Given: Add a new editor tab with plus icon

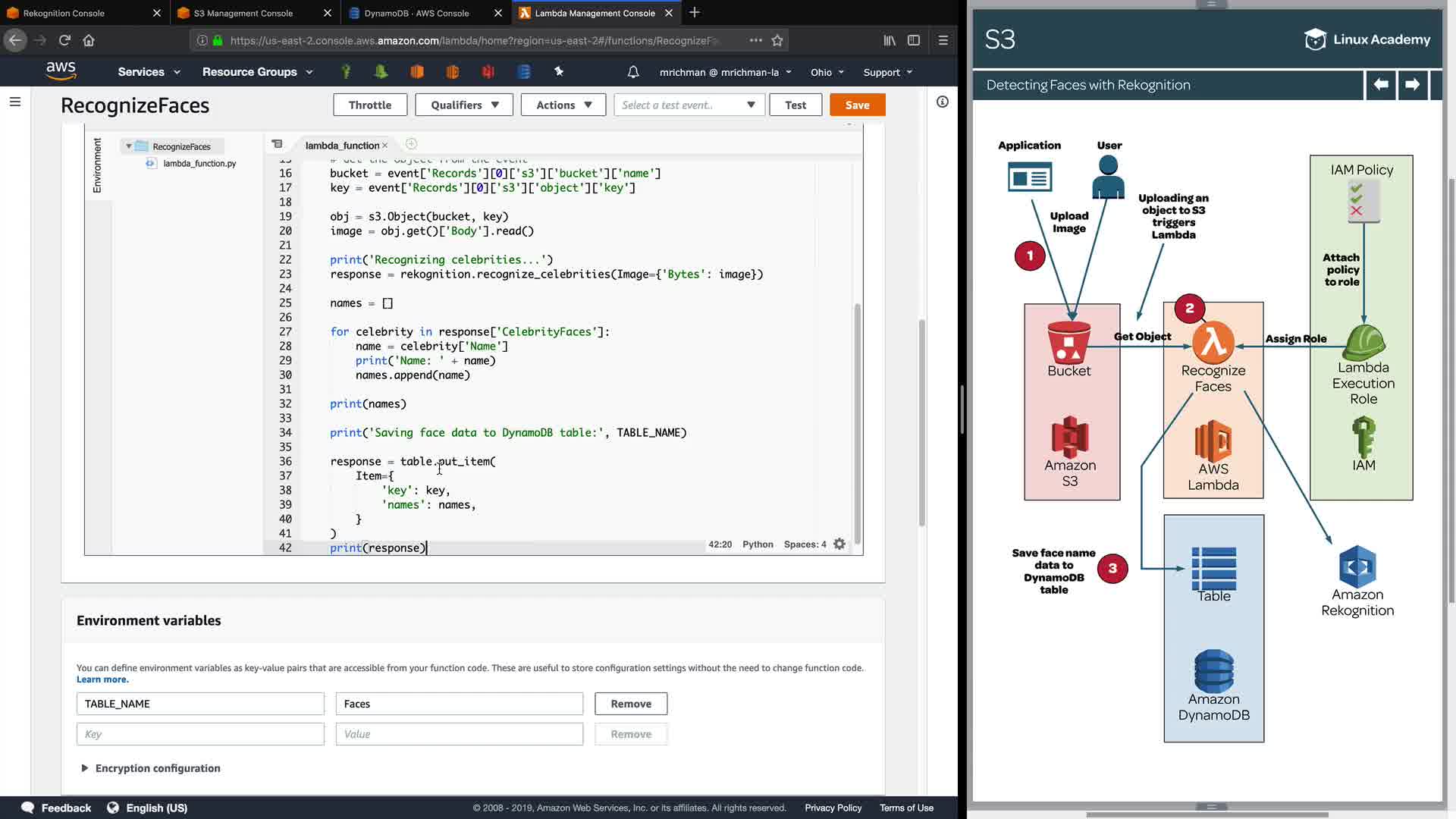Looking at the screenshot, I should pos(411,144).
